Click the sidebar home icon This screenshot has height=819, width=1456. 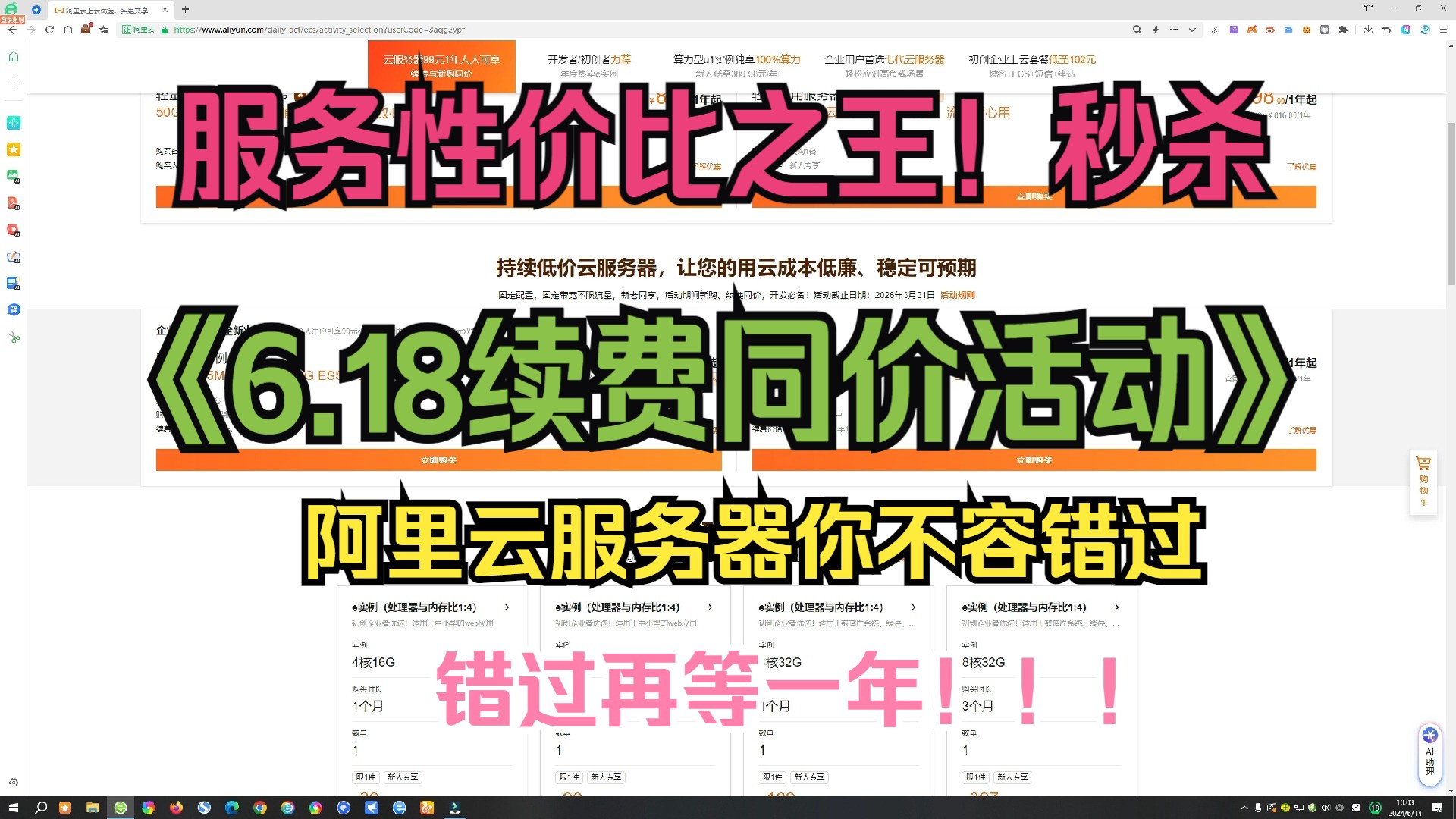(14, 57)
